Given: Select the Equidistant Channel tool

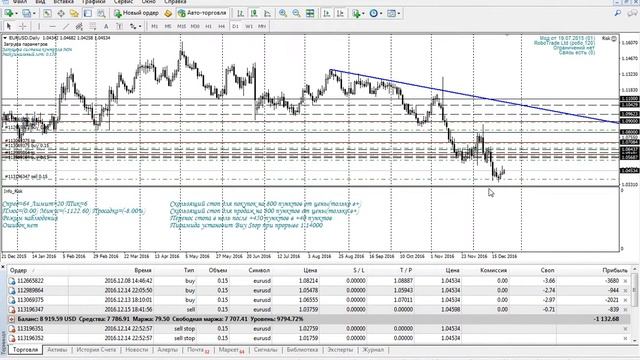Looking at the screenshot, I should (x=79, y=27).
